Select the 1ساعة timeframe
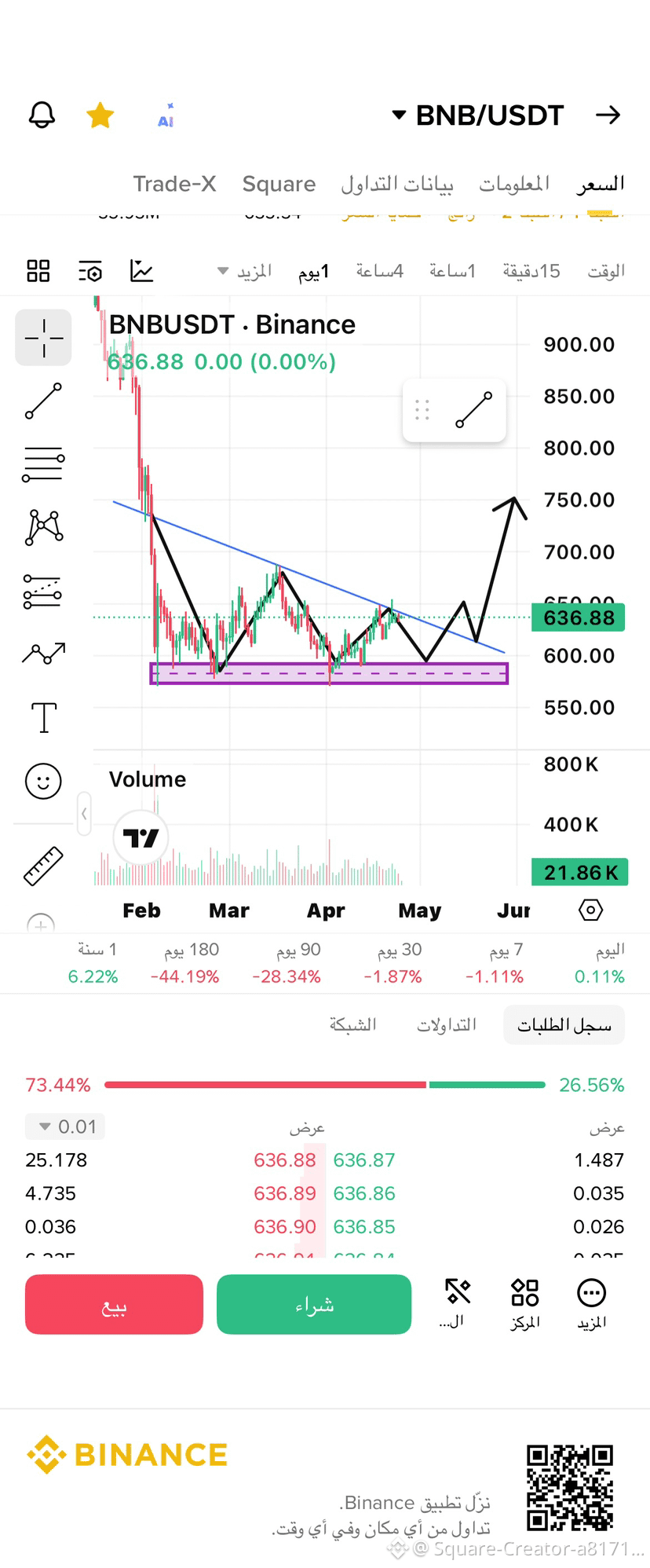The height and width of the screenshot is (1568, 650). 452,271
